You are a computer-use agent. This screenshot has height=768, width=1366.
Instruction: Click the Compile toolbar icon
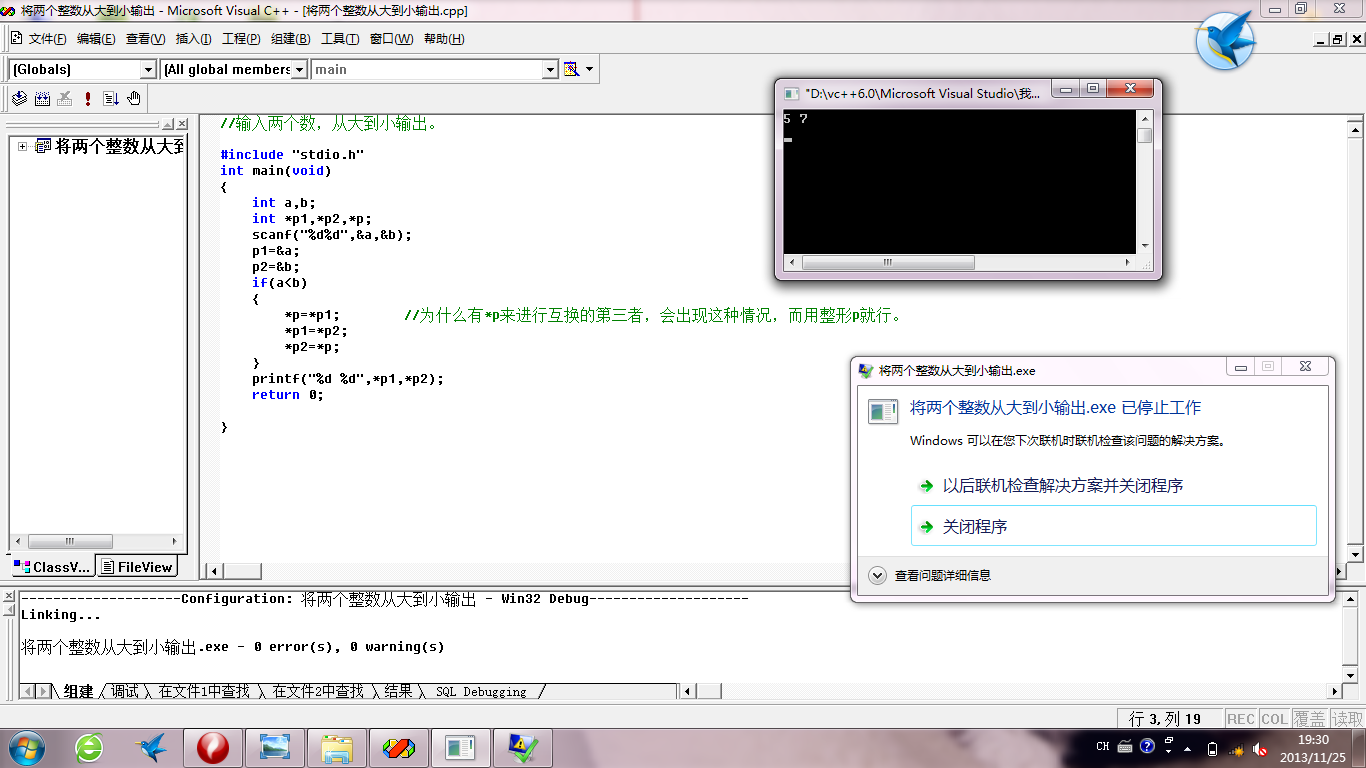point(19,98)
